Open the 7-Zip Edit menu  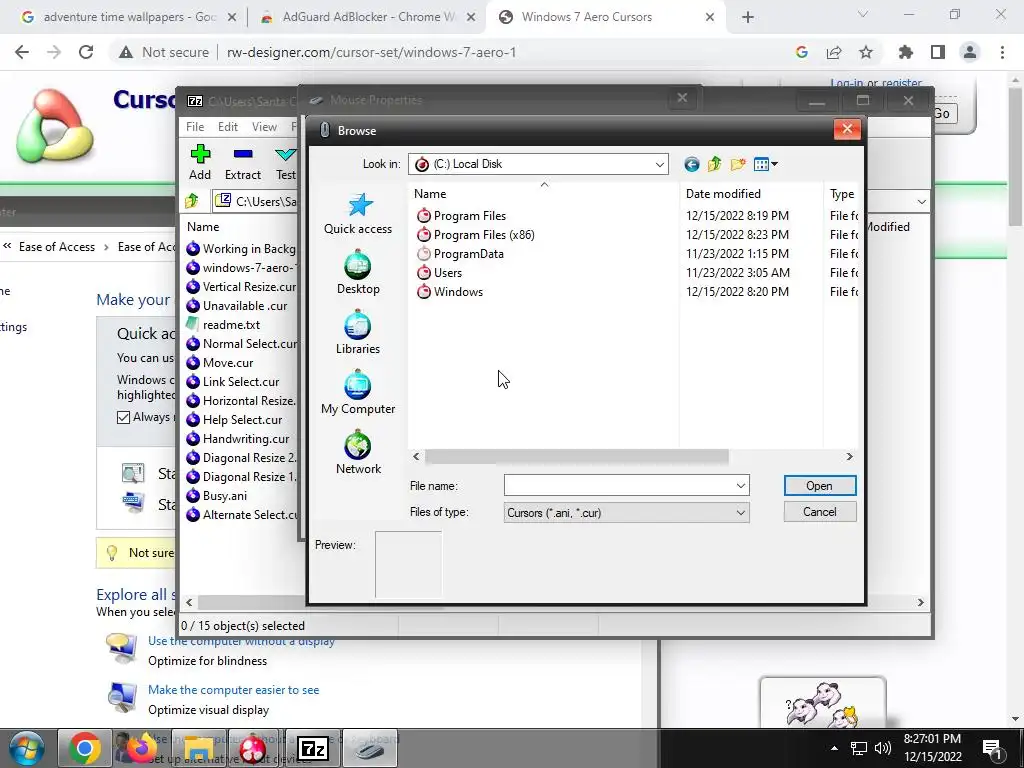pos(227,127)
